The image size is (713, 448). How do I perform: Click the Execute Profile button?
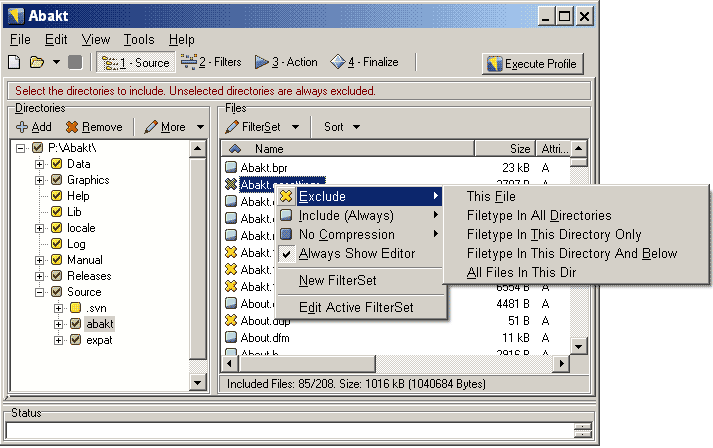(532, 64)
